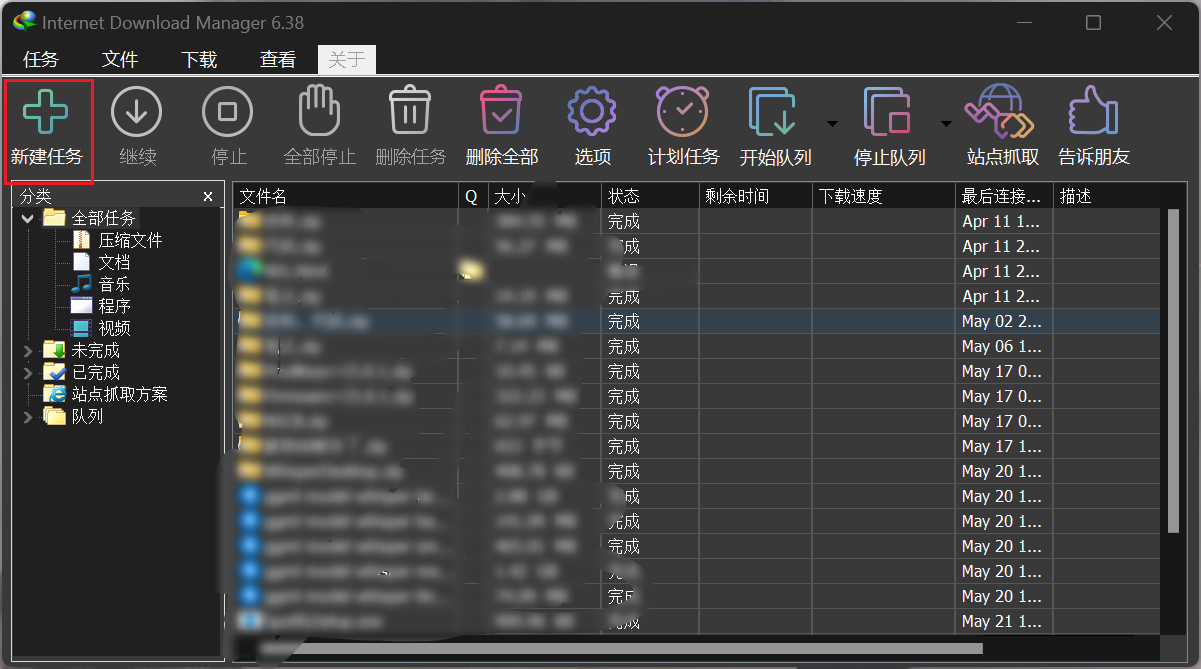The height and width of the screenshot is (669, 1201).
Task: Select 音乐 category in tree
Action: (x=114, y=284)
